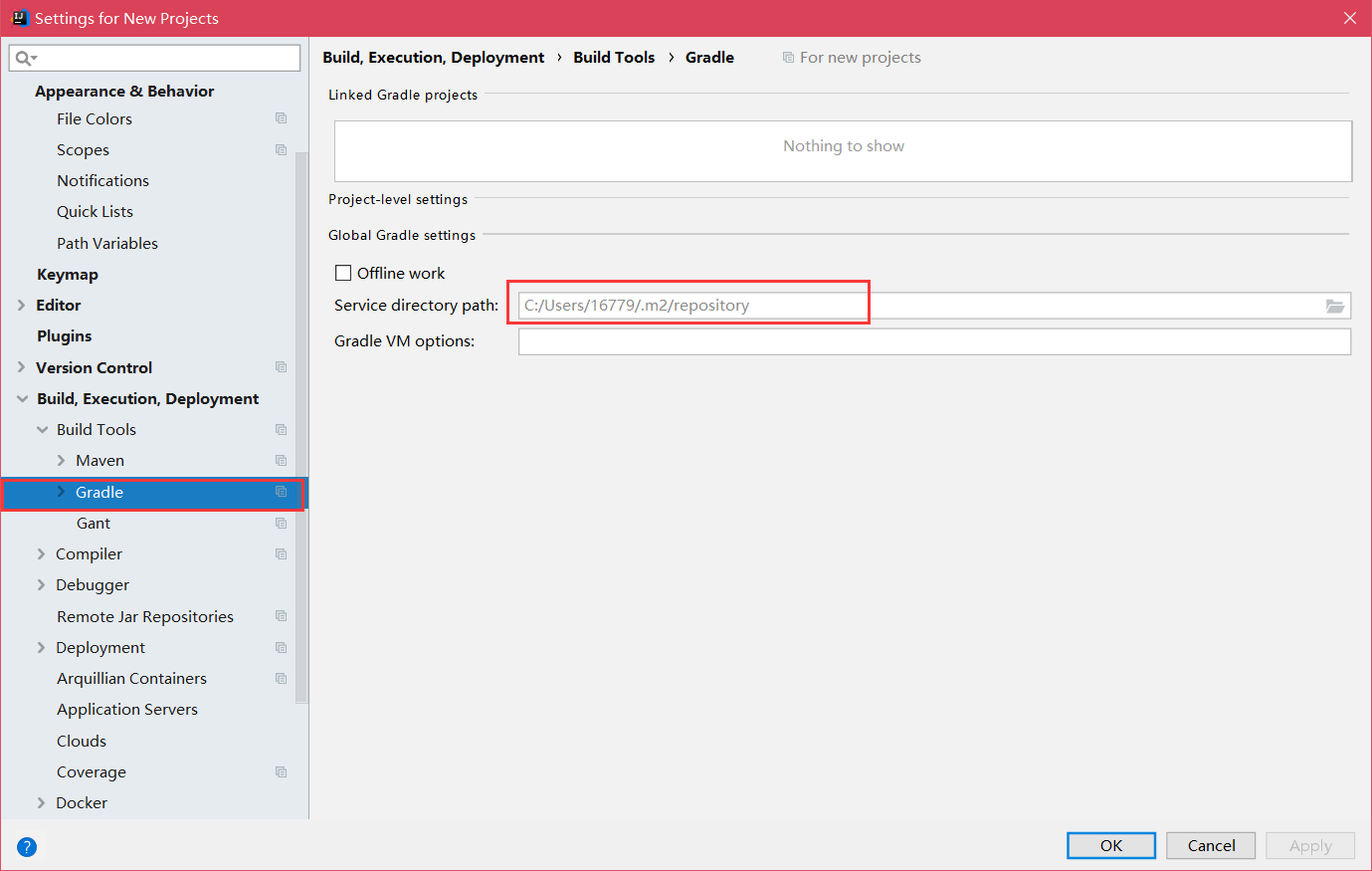
Task: Expand the Gradle node arrow
Action: (x=61, y=492)
